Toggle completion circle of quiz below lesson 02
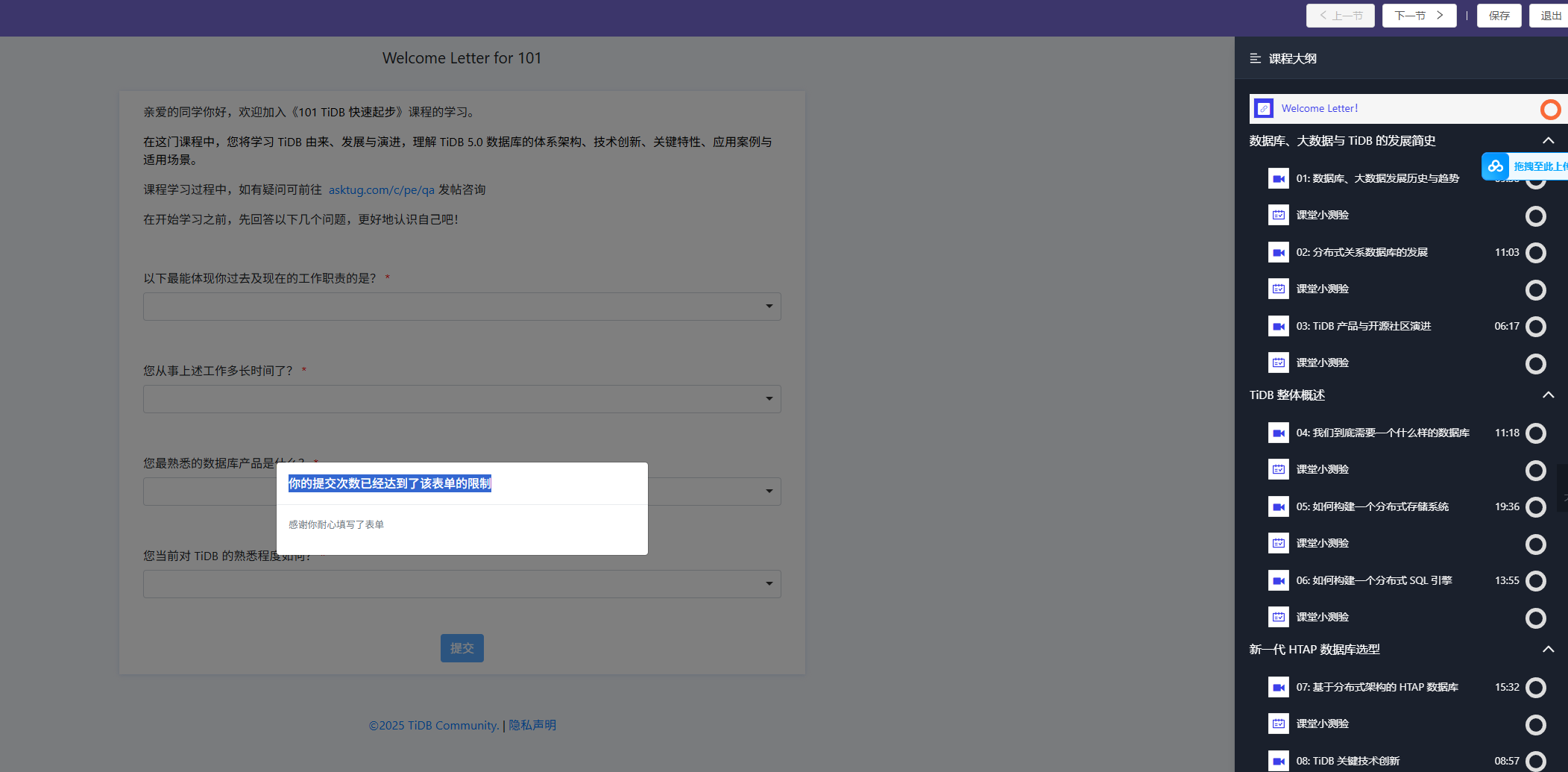The width and height of the screenshot is (1568, 772). (1536, 289)
